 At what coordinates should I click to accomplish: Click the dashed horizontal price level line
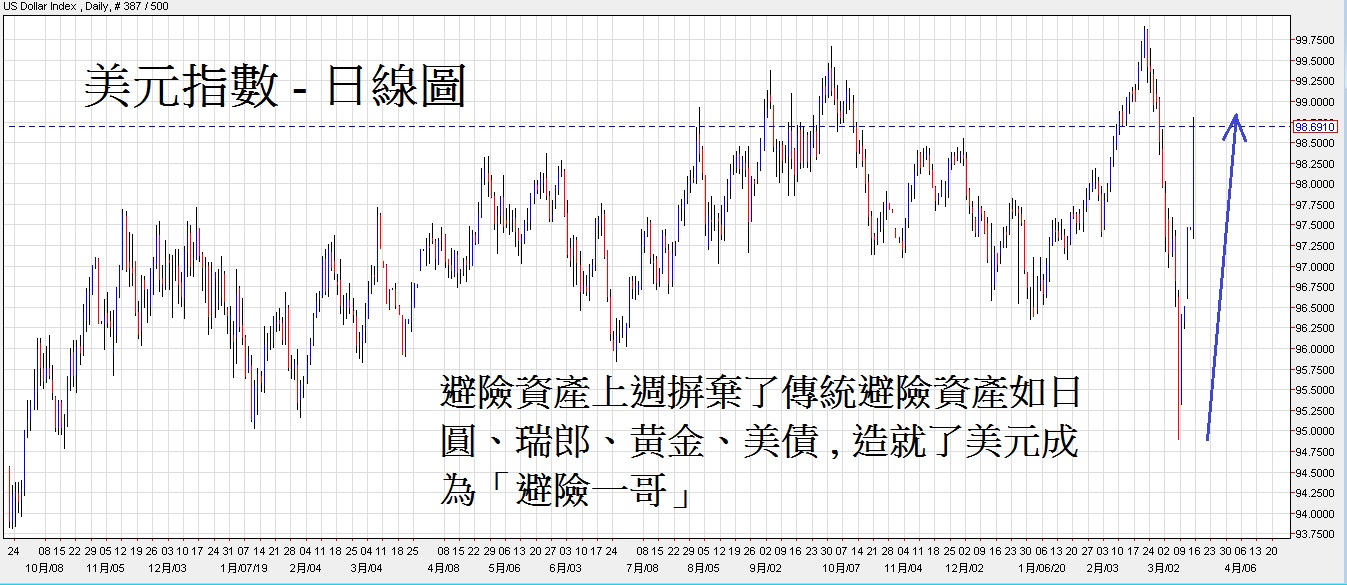(400, 127)
